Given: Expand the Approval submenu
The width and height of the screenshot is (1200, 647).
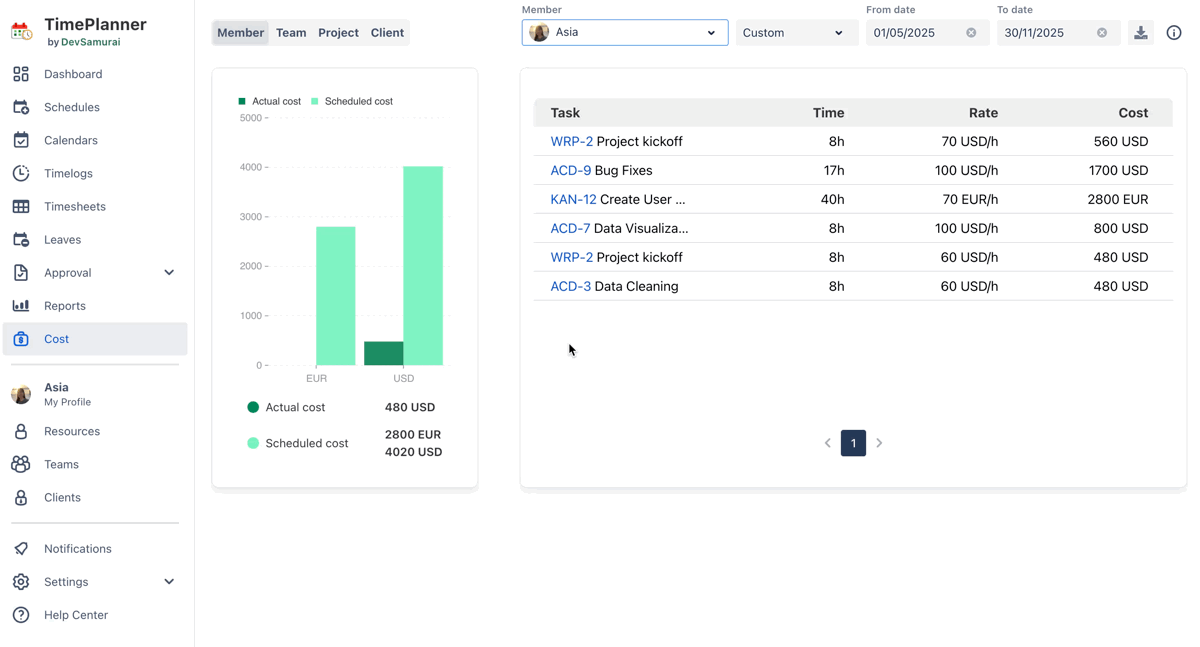Looking at the screenshot, I should pyautogui.click(x=169, y=272).
